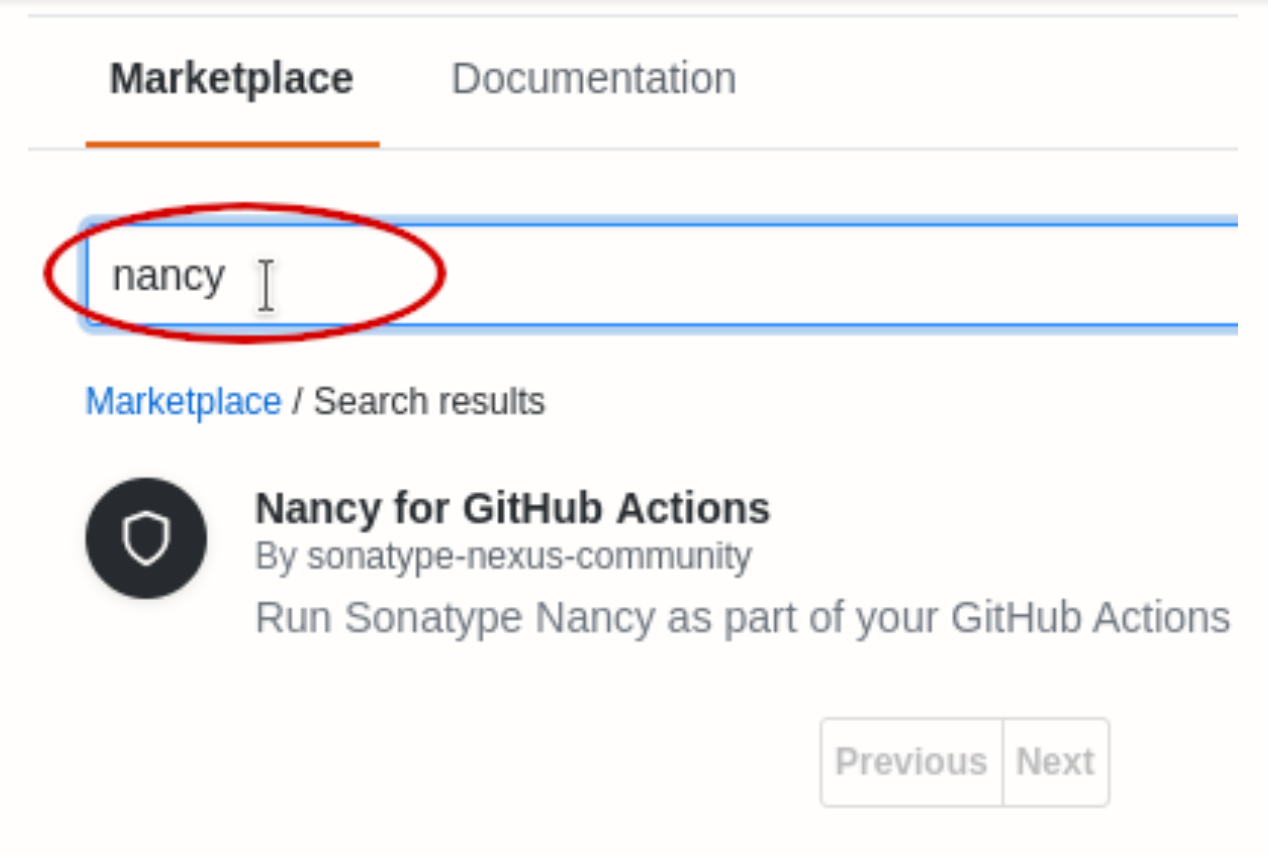Go to the Next results page

pos(1055,762)
